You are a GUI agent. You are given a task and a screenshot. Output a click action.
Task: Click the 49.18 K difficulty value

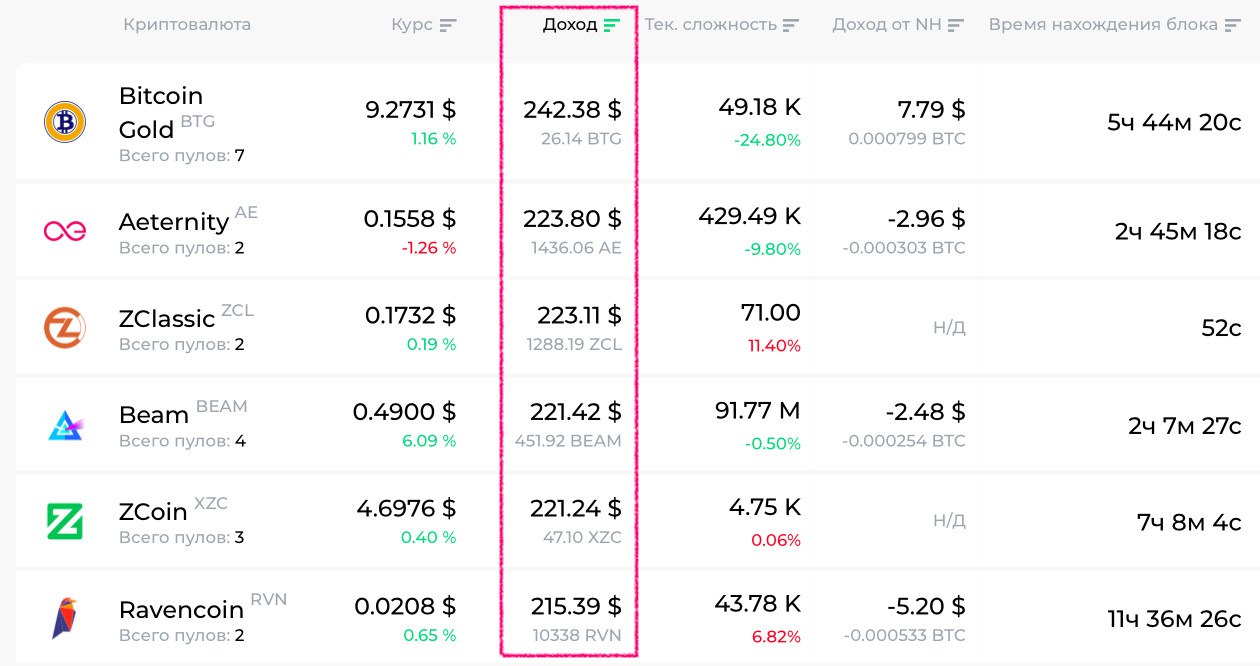(759, 106)
